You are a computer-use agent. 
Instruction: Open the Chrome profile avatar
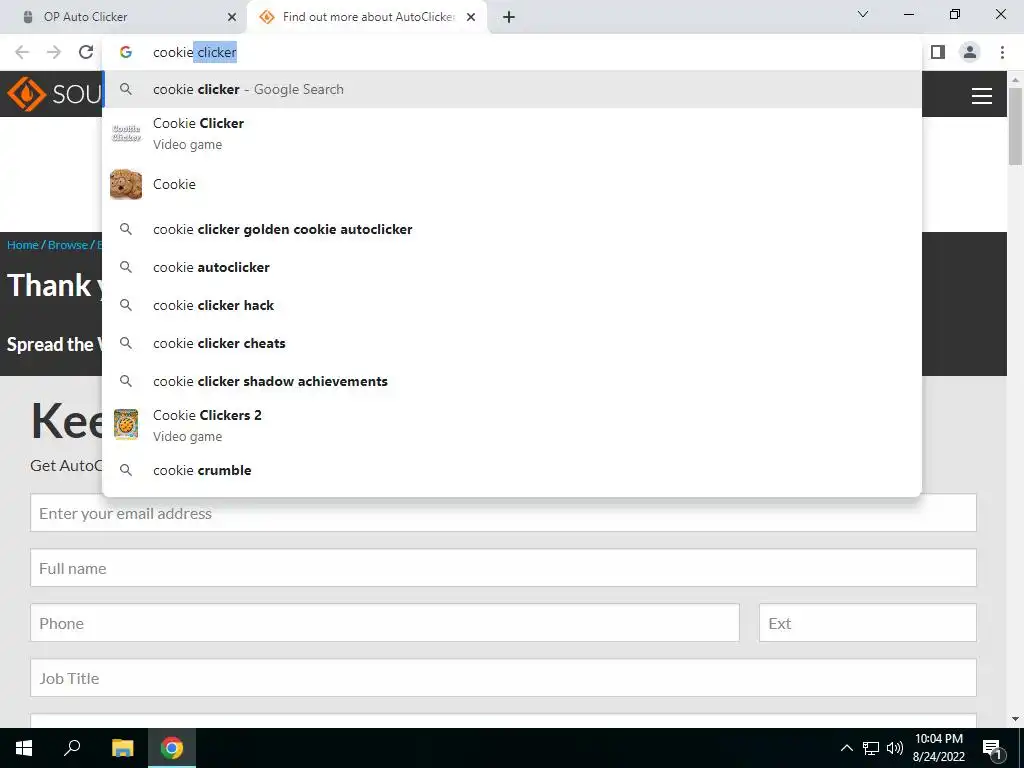point(970,52)
